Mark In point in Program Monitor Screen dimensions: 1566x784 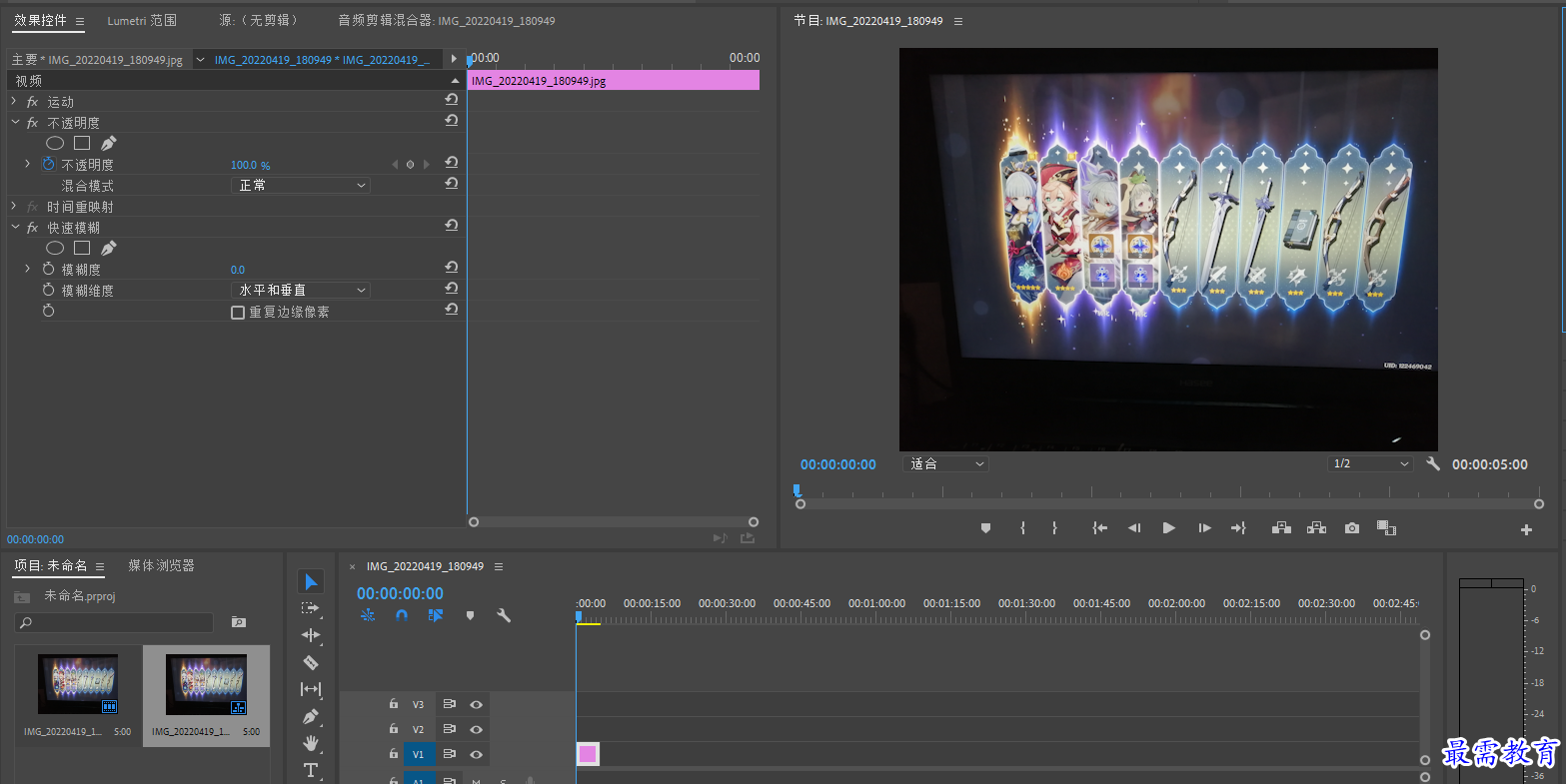point(1022,528)
